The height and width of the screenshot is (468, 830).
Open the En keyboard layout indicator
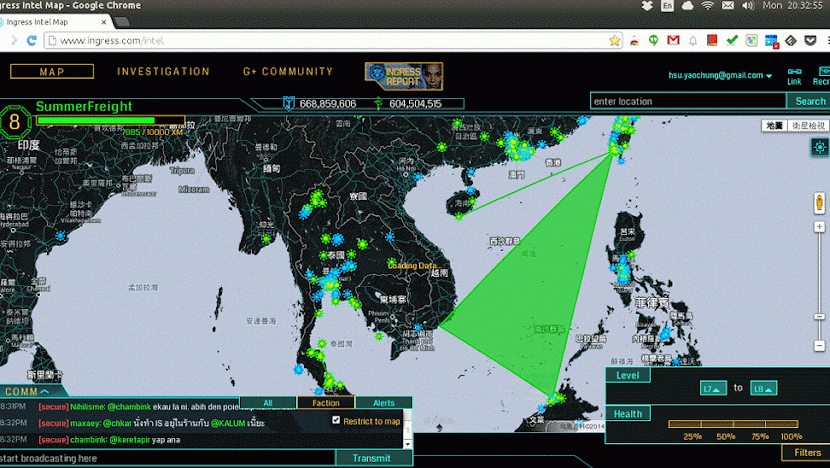point(667,6)
